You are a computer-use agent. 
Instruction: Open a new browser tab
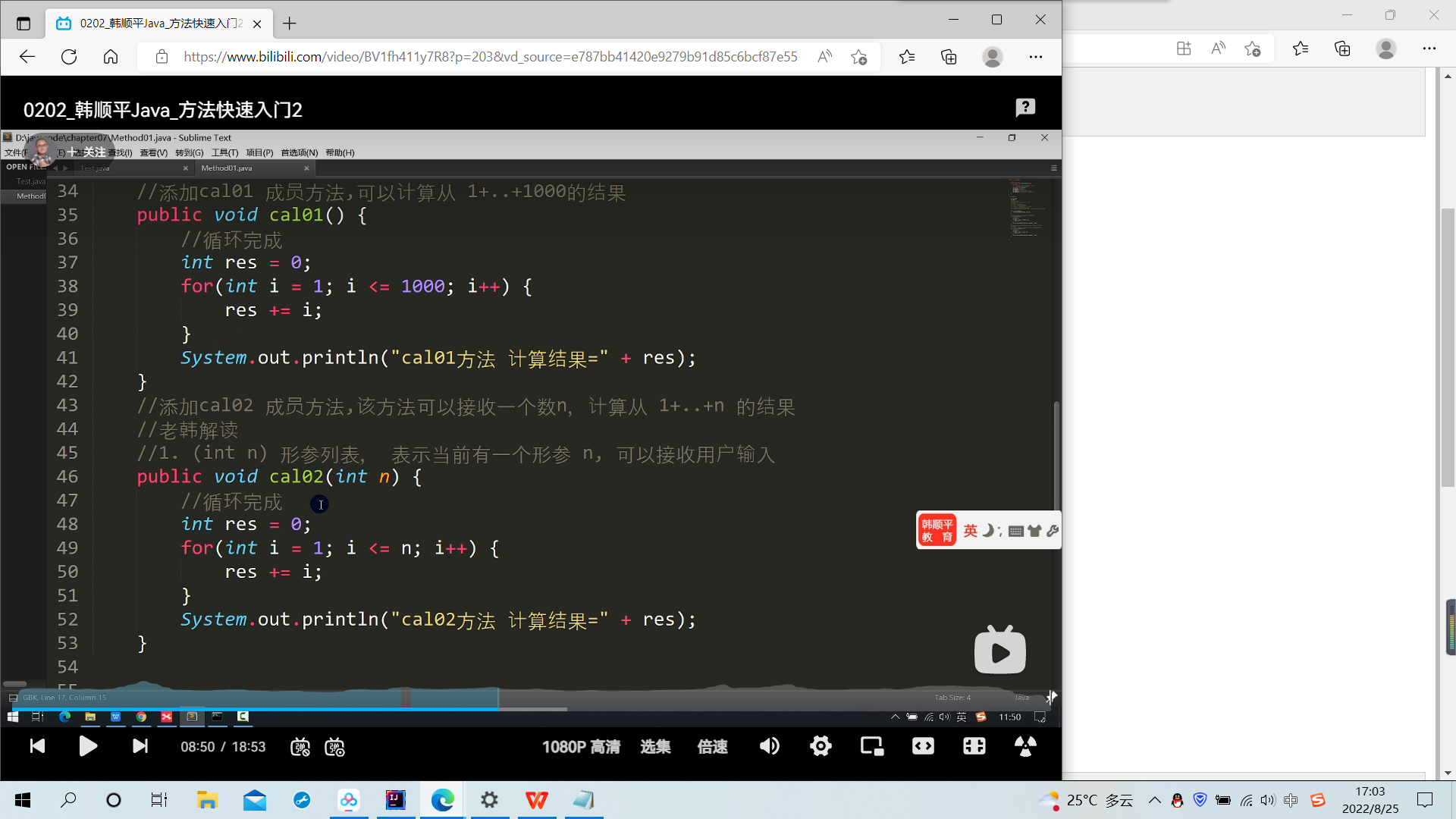pos(289,24)
